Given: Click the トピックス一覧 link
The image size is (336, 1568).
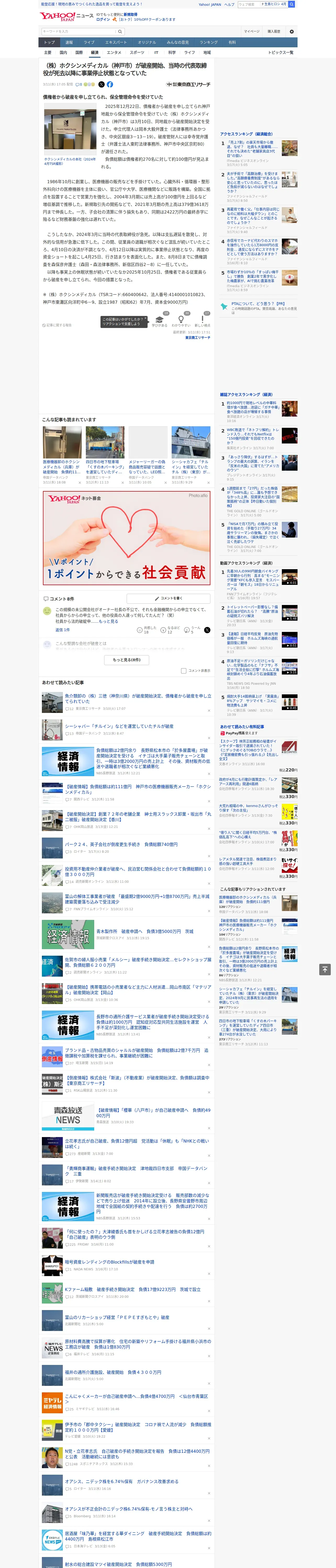Looking at the screenshot, I should coord(281,52).
